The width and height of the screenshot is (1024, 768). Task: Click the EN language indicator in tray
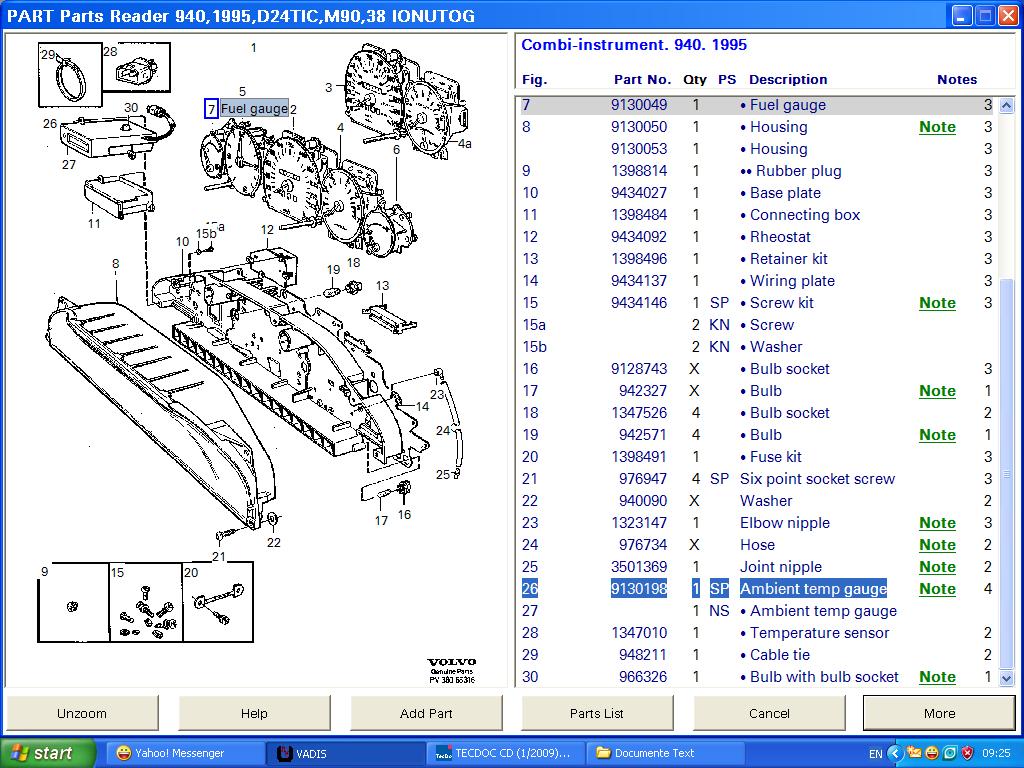tap(875, 753)
